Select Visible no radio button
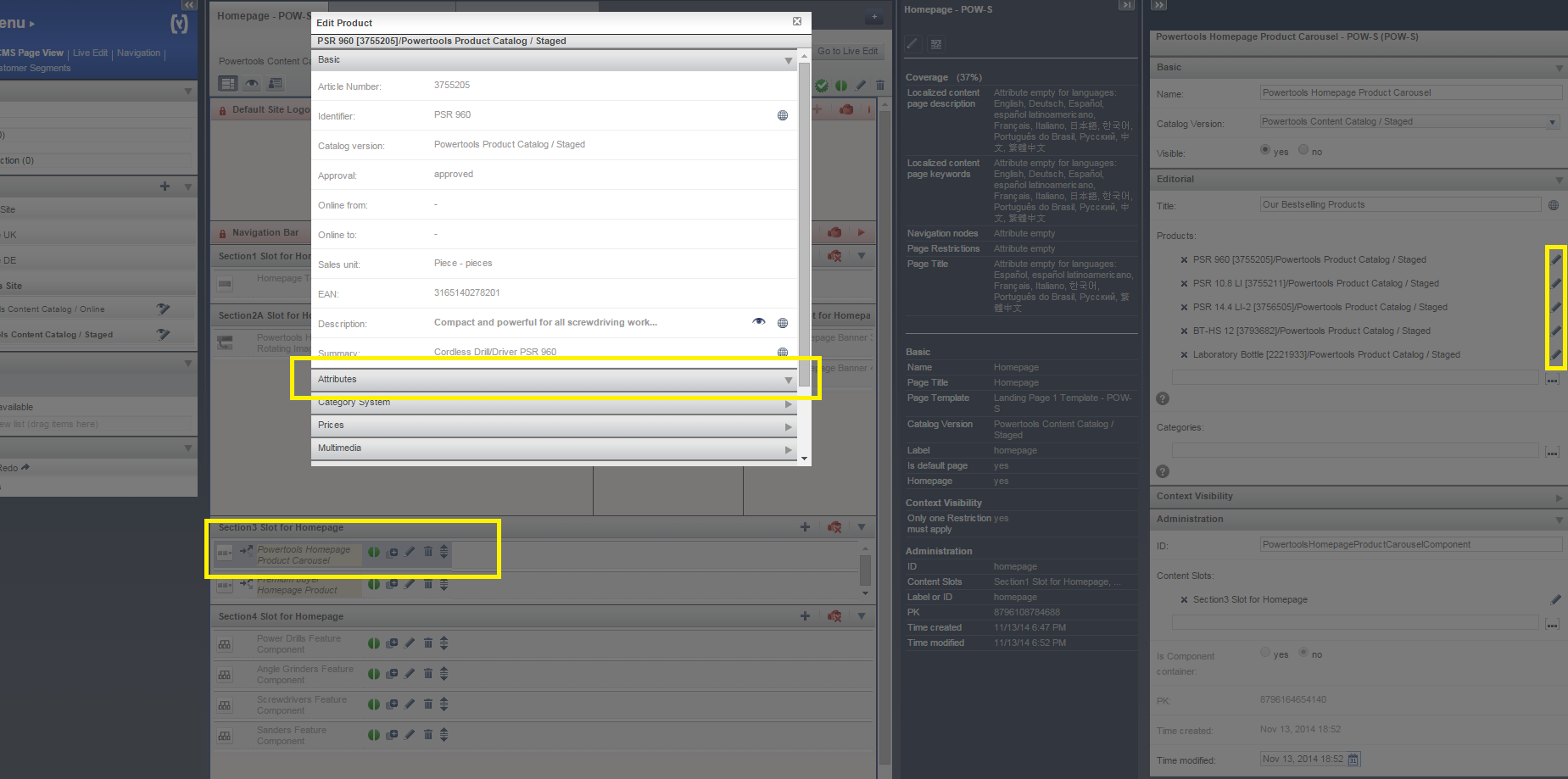 click(x=1303, y=150)
